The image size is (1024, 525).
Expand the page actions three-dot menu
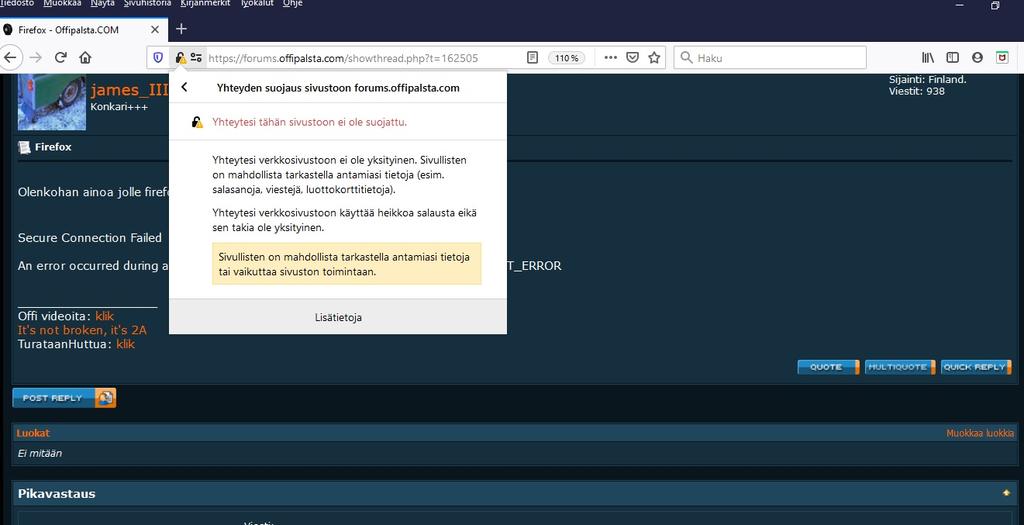pos(610,57)
